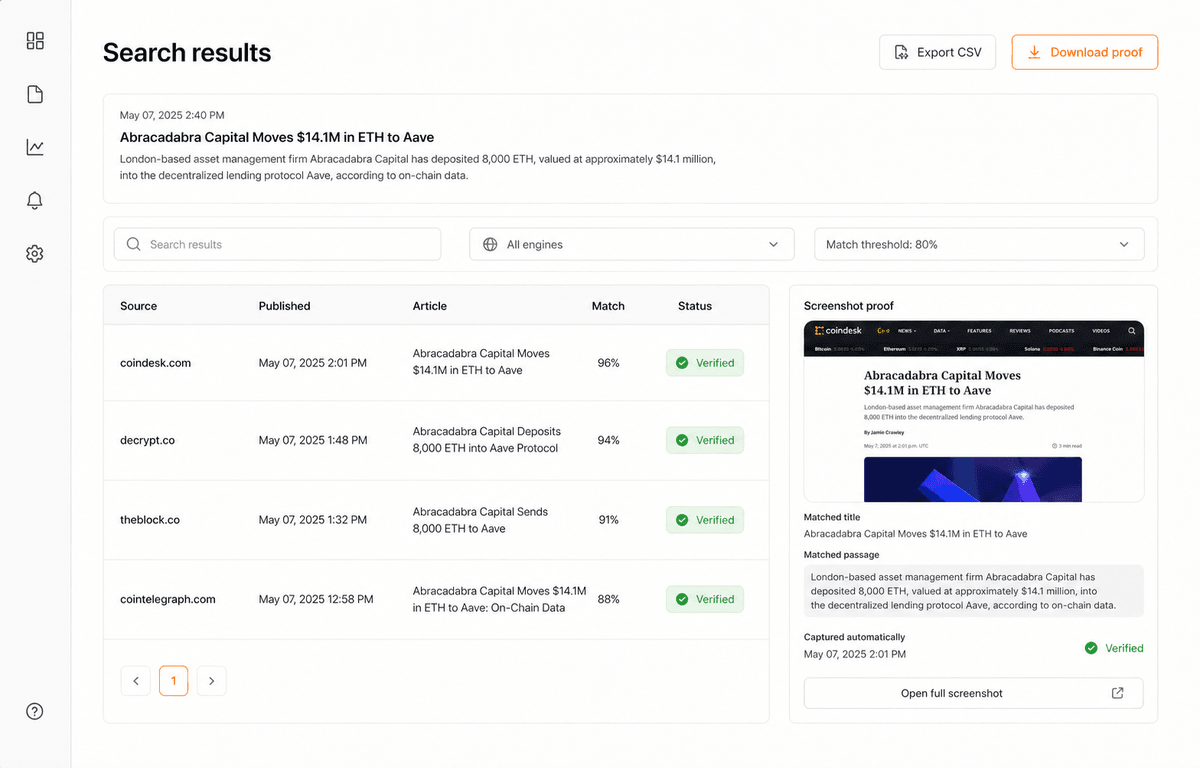Open article 'Abracadabra Capital Sends 8,000 ETH'
Screen dimensions: 1200x768
[480, 520]
